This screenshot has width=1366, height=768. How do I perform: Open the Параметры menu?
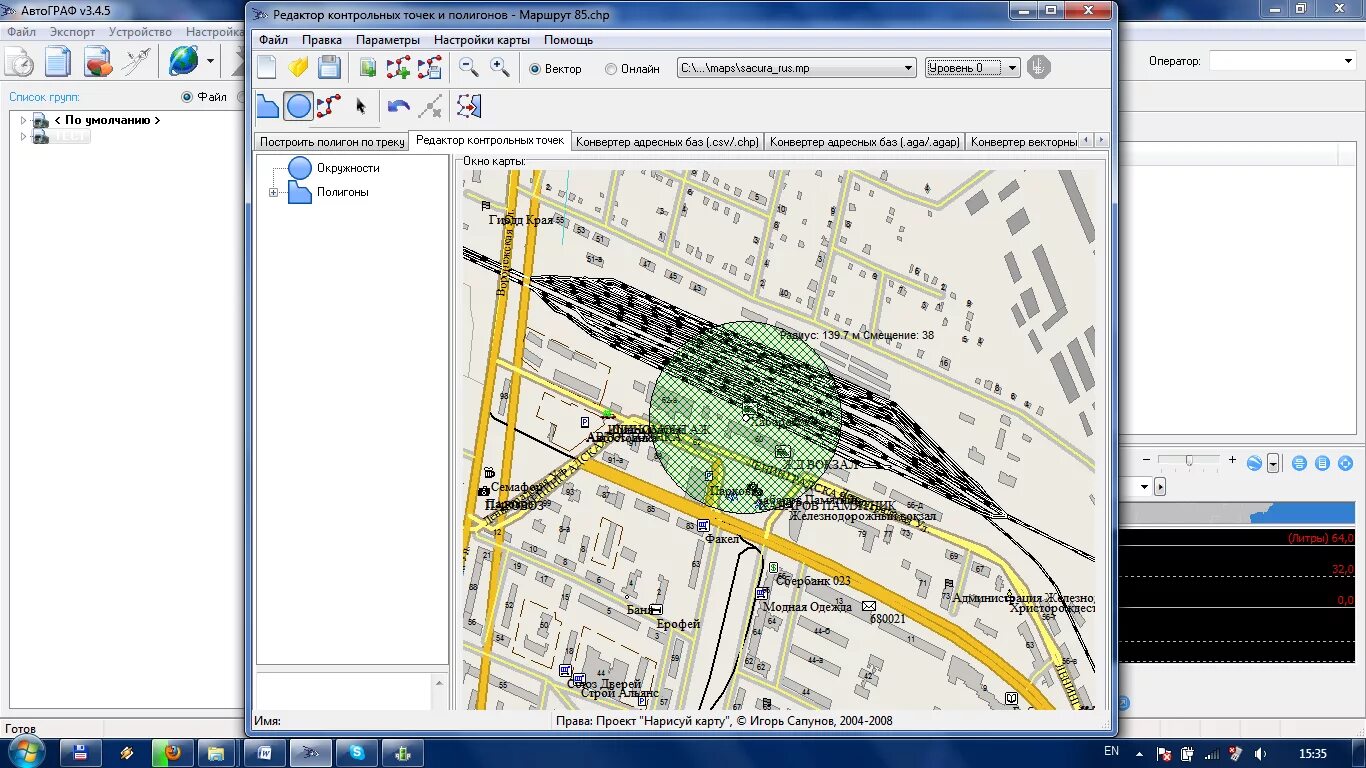coord(388,40)
